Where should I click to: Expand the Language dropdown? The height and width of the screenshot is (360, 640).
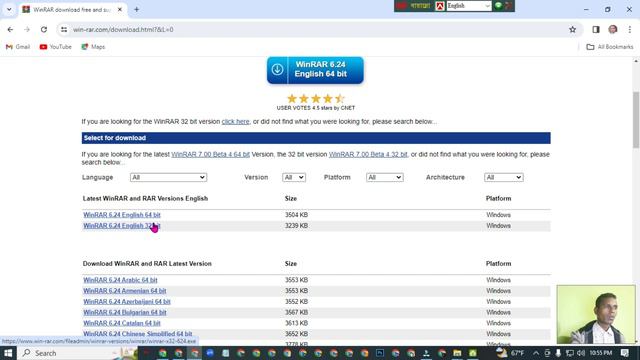coord(168,178)
